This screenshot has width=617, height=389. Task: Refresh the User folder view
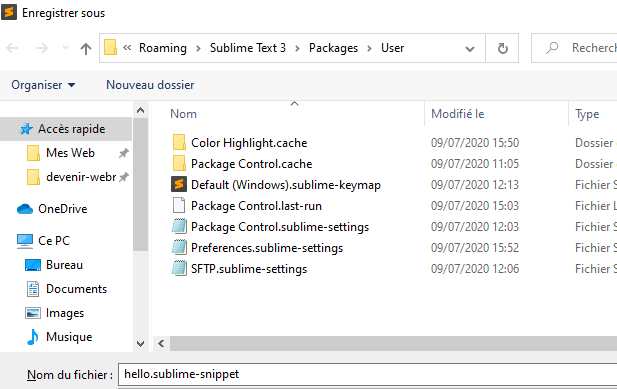tap(502, 48)
